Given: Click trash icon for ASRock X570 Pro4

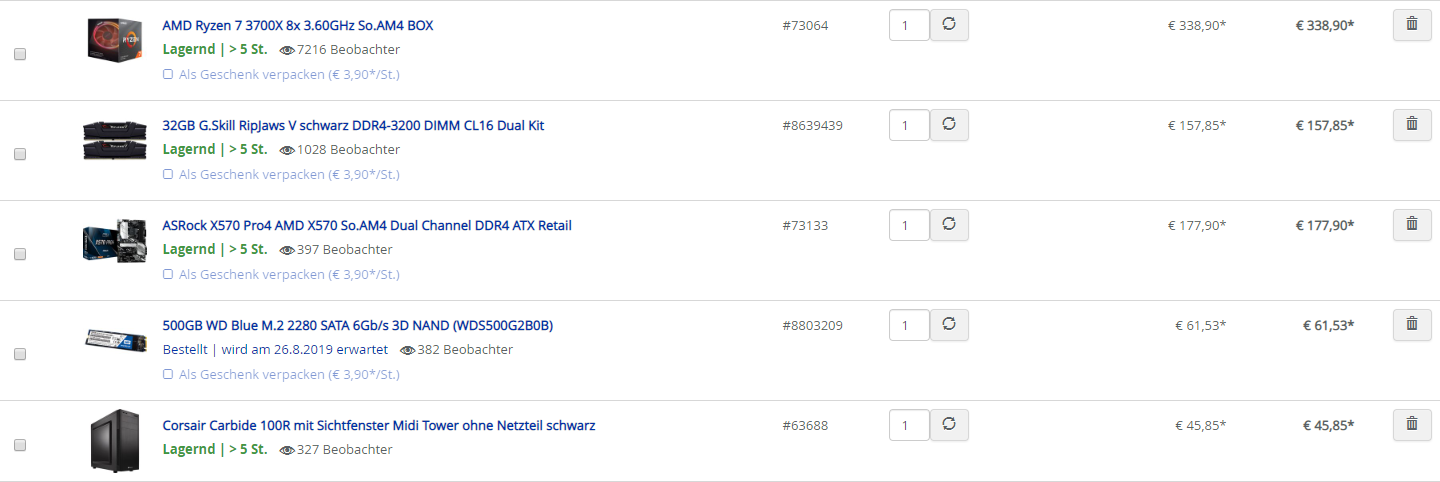Looking at the screenshot, I should pos(1412,225).
